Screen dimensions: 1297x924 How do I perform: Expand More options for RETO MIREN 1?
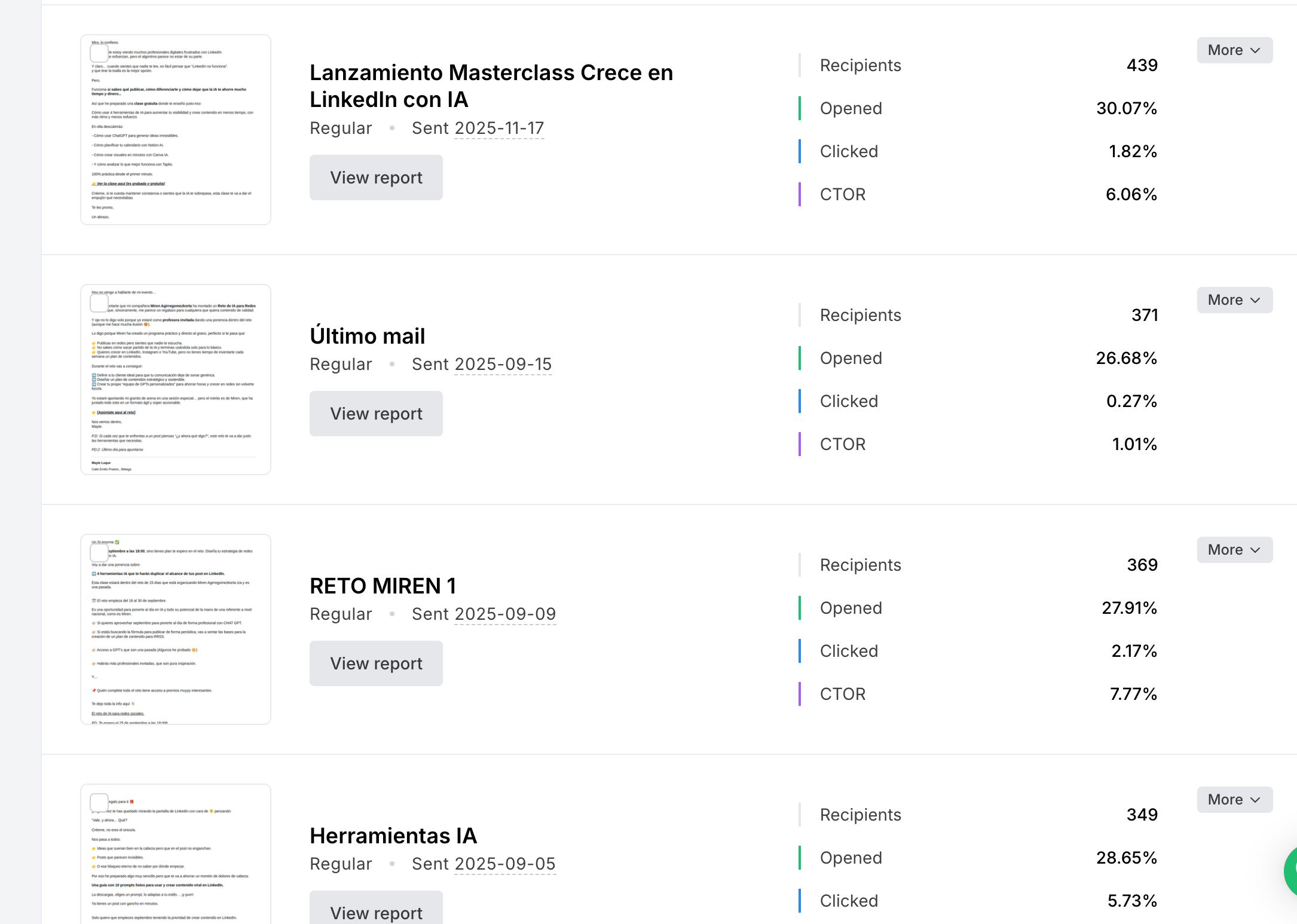[1234, 550]
